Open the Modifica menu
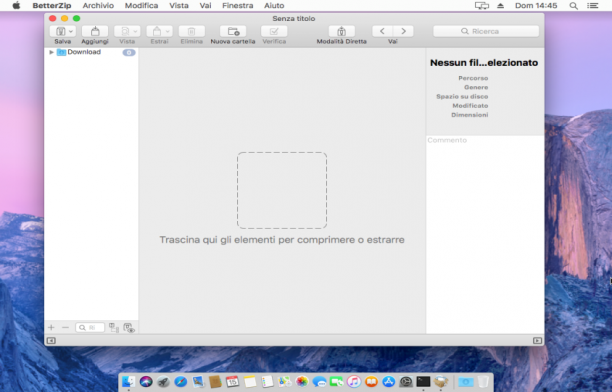The image size is (612, 392). click(141, 5)
